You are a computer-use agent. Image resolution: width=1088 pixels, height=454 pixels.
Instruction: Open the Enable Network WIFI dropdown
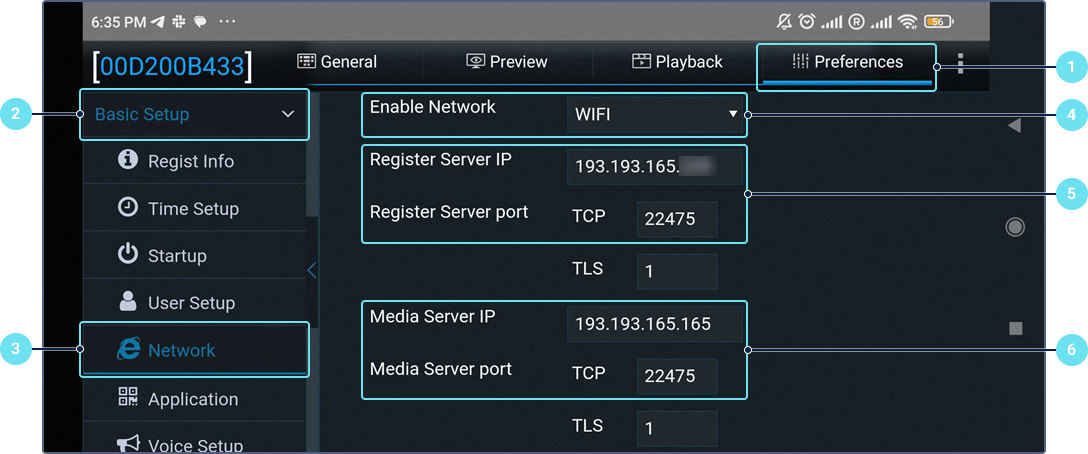[656, 114]
